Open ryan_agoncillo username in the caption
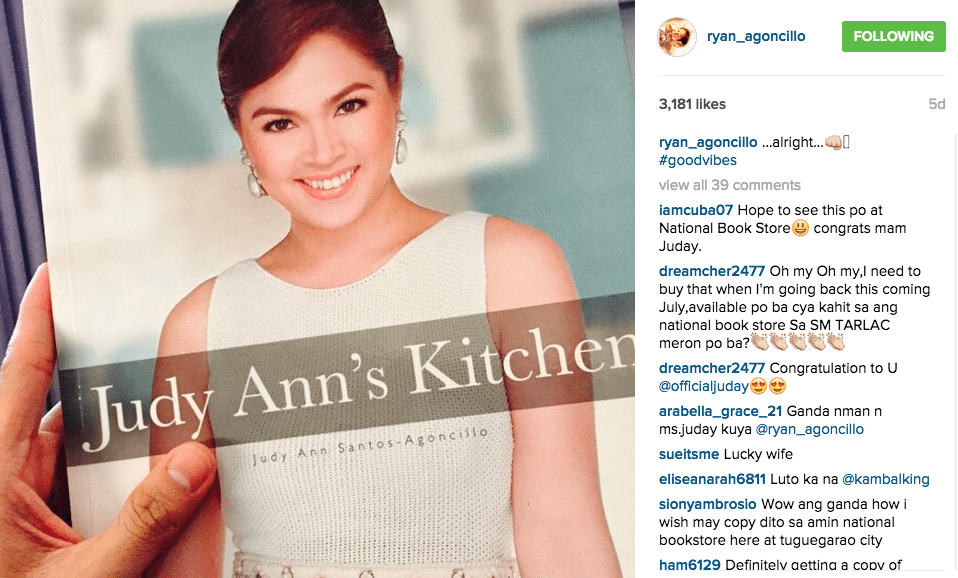The image size is (958, 578). (708, 142)
